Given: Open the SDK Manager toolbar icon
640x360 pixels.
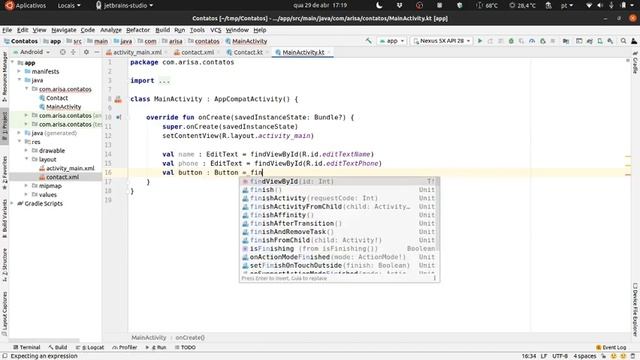Looking at the screenshot, I should [x=610, y=41].
